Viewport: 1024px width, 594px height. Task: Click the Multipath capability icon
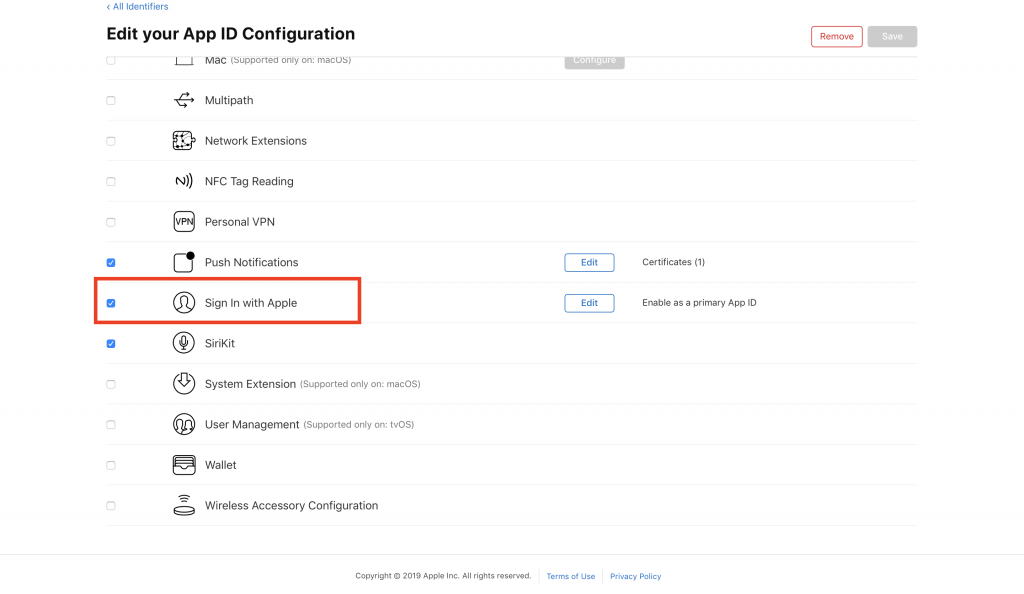184,100
